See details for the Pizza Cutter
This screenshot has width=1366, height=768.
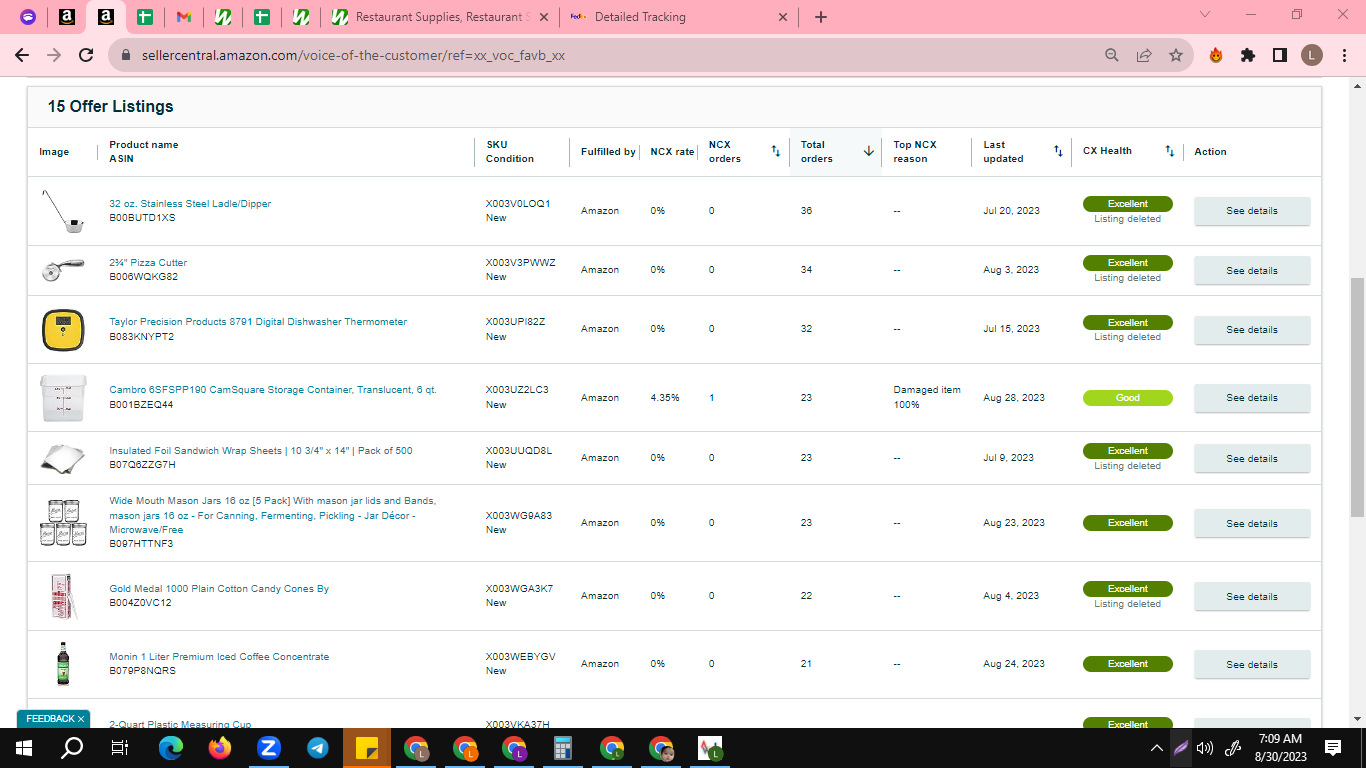point(1252,270)
